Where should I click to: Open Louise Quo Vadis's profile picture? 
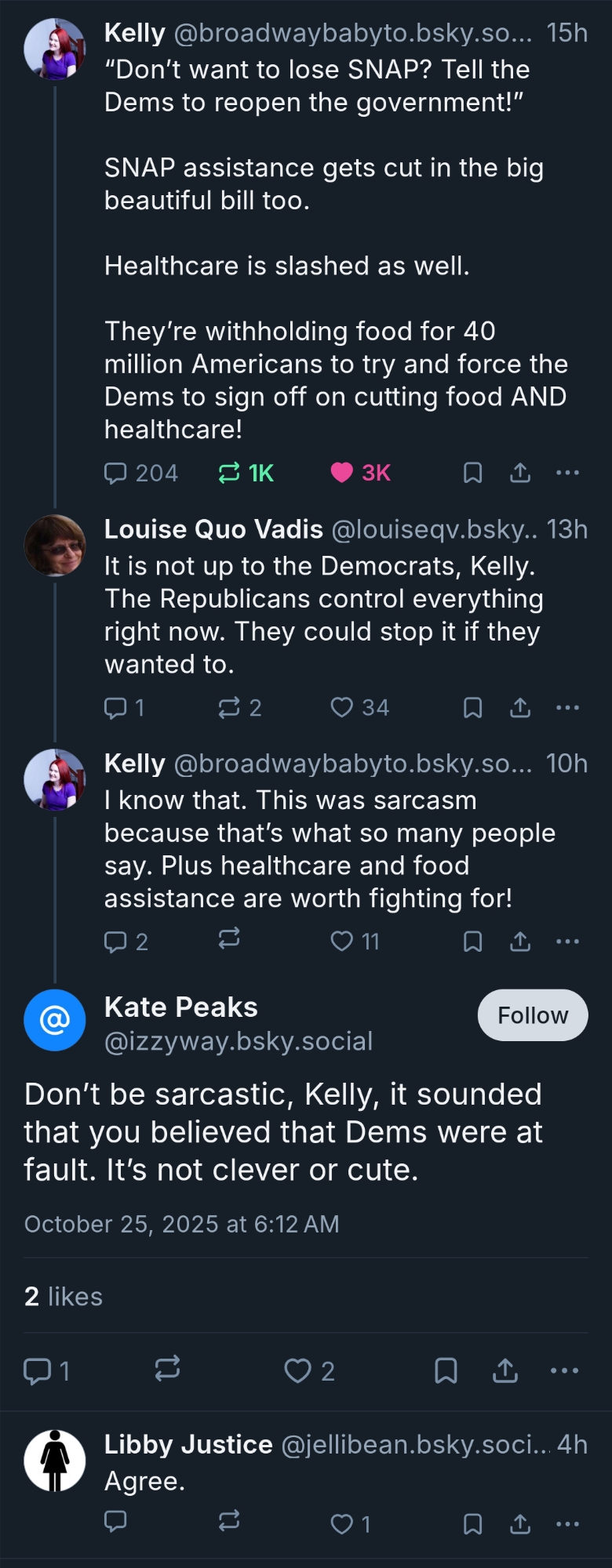(54, 545)
